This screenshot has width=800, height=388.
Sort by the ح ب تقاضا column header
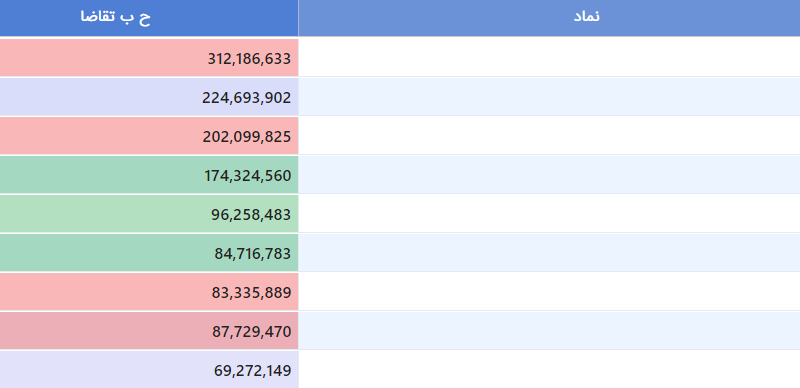click(x=149, y=18)
